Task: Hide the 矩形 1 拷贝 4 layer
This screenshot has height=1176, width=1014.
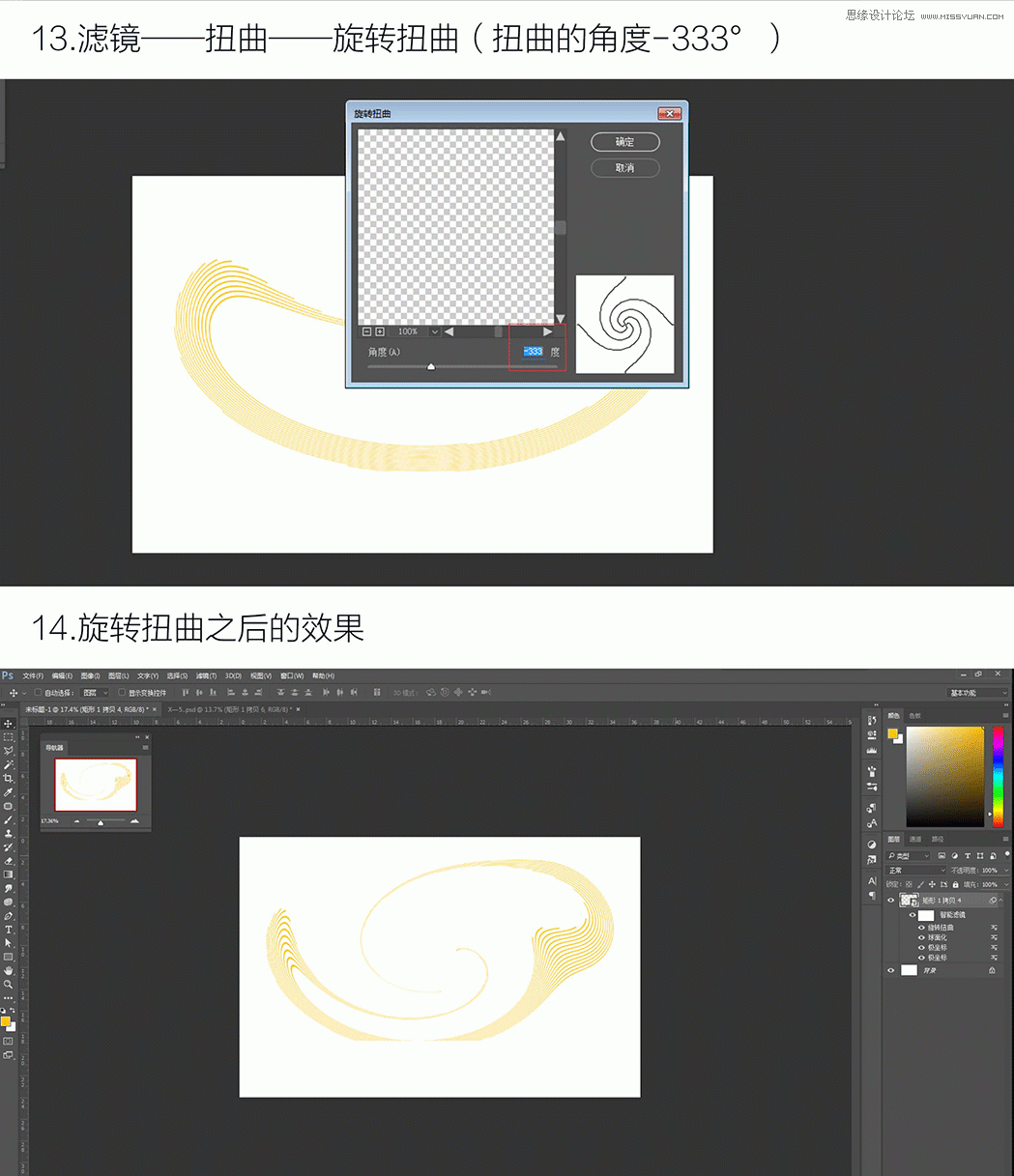Action: 890,901
